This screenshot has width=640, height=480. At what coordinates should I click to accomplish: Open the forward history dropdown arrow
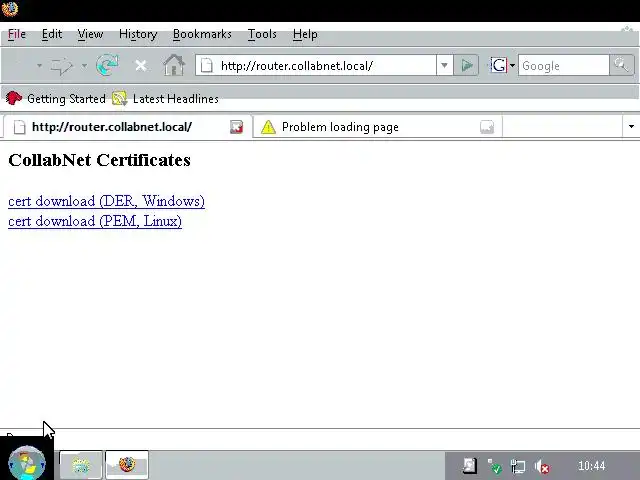[x=84, y=65]
